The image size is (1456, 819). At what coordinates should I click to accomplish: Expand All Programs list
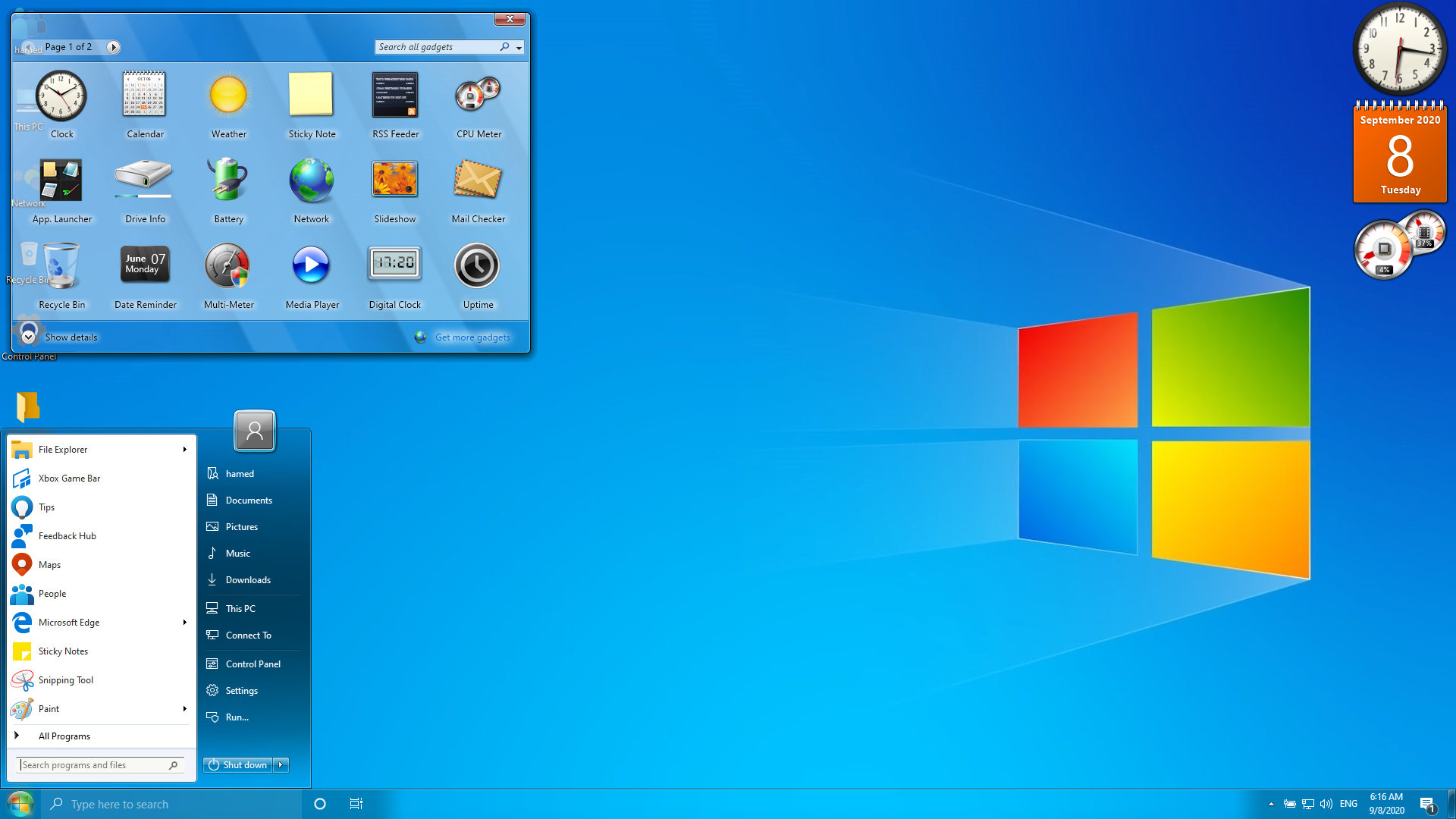point(64,736)
